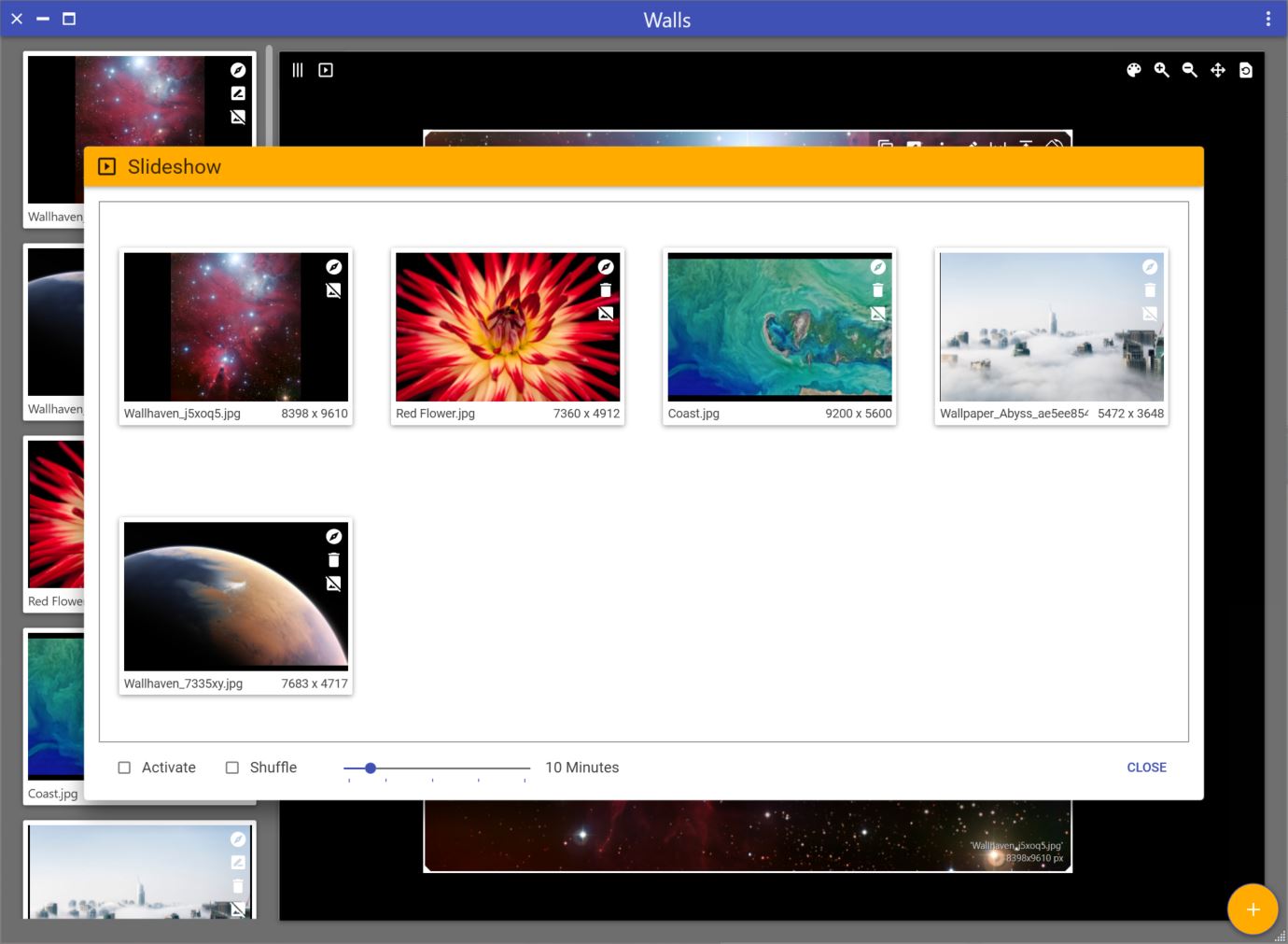This screenshot has height=944, width=1288.
Task: Click the '8398 x 9610' dimensions text
Action: coord(315,414)
